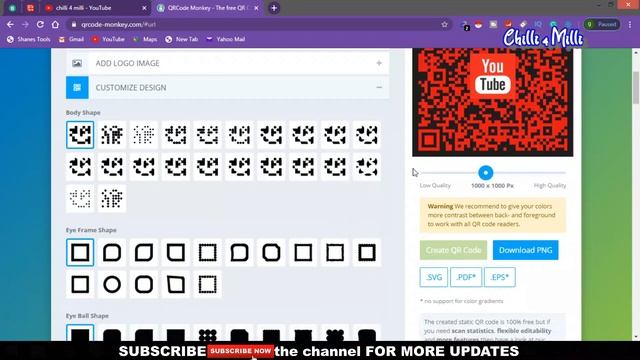Close the chilli 4 milli YouTube tab
Viewport: 640px width, 360px height.
(144, 8)
